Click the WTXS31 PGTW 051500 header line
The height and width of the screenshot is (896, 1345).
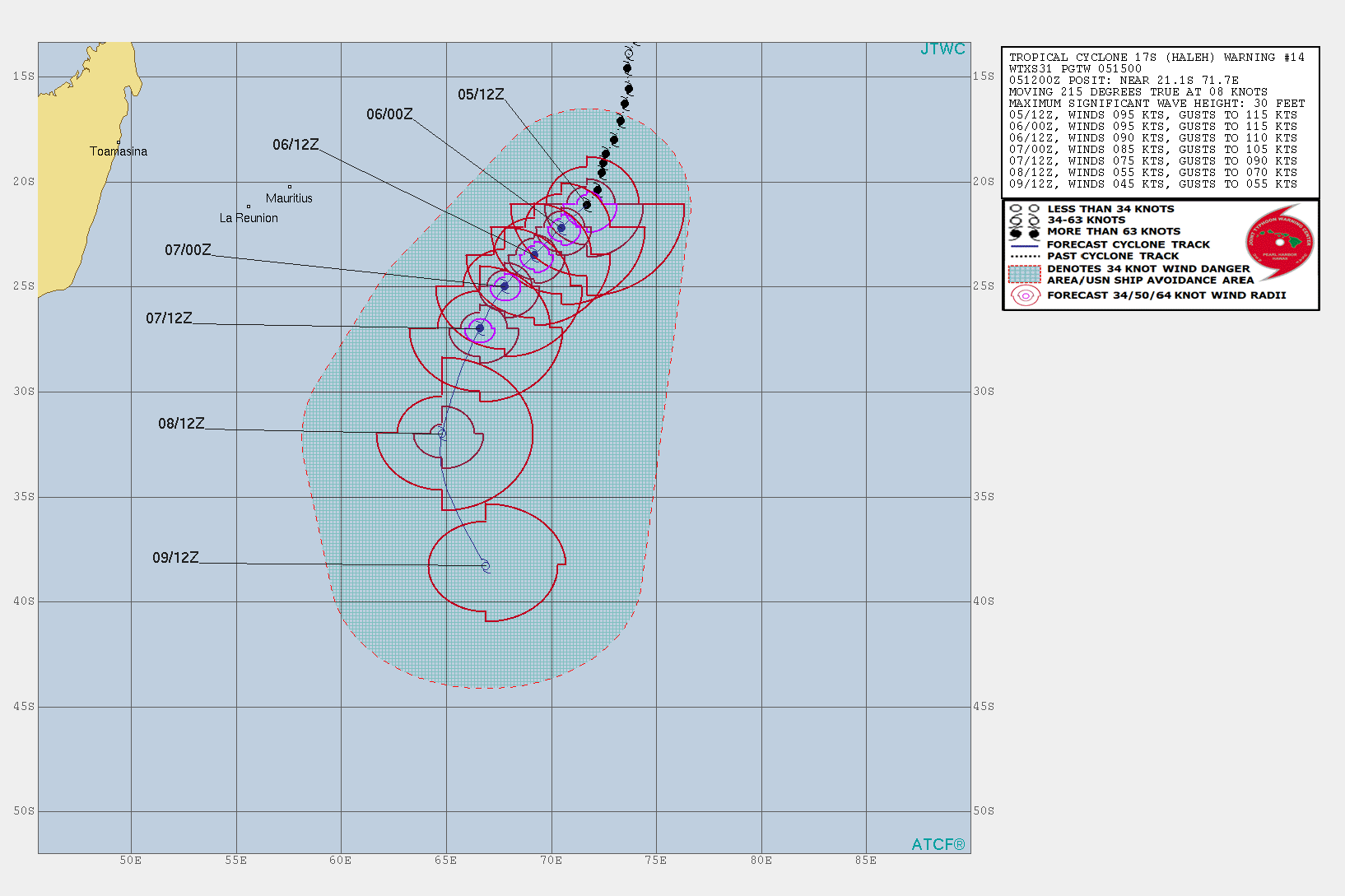pyautogui.click(x=1075, y=69)
